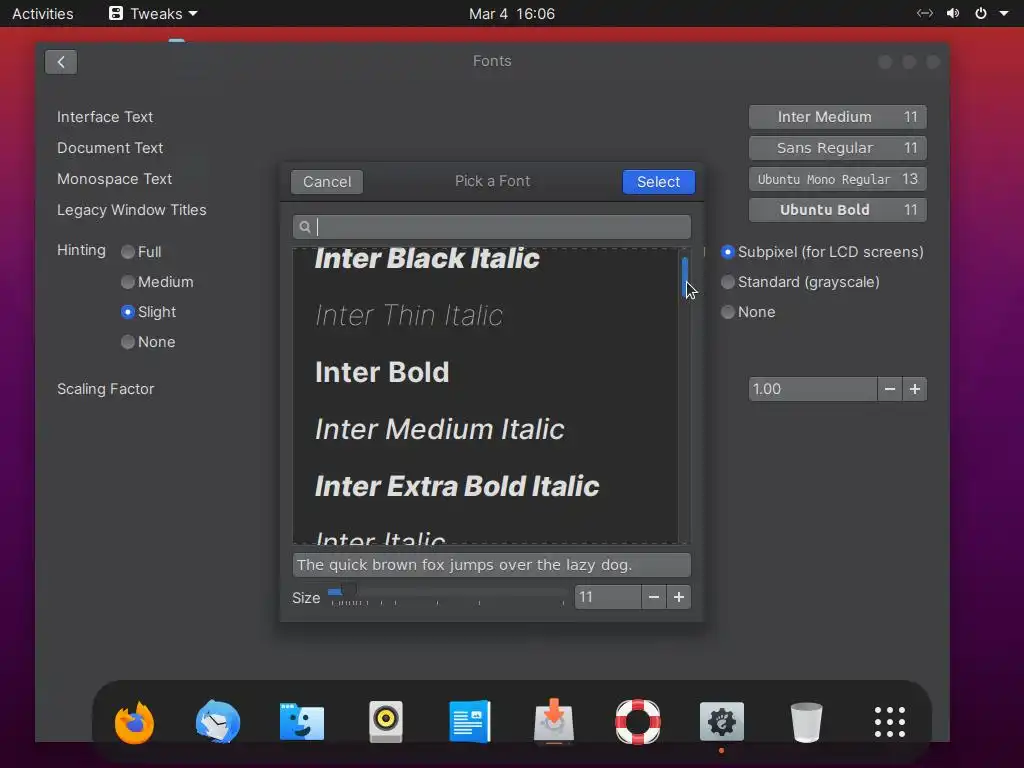
Task: Select Full hinting
Action: tap(141, 252)
